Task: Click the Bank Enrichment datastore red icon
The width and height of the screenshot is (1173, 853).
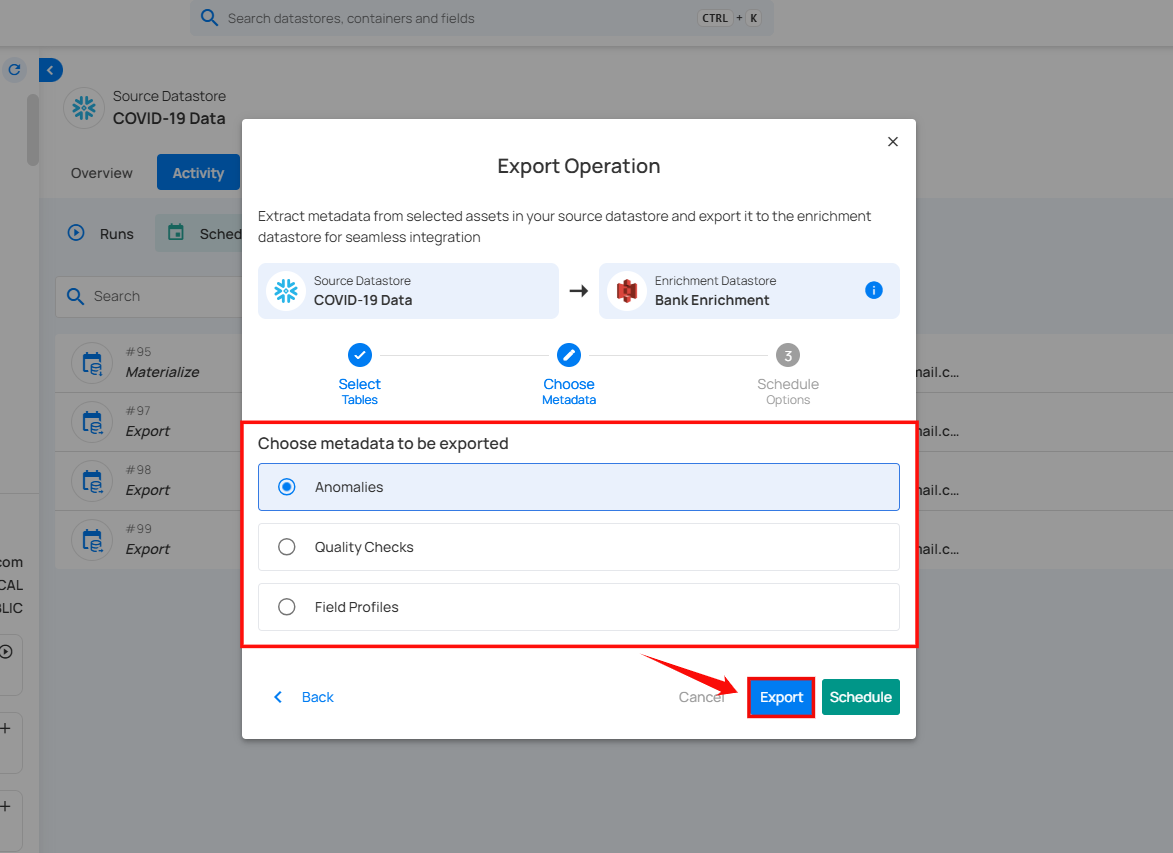Action: tap(627, 291)
